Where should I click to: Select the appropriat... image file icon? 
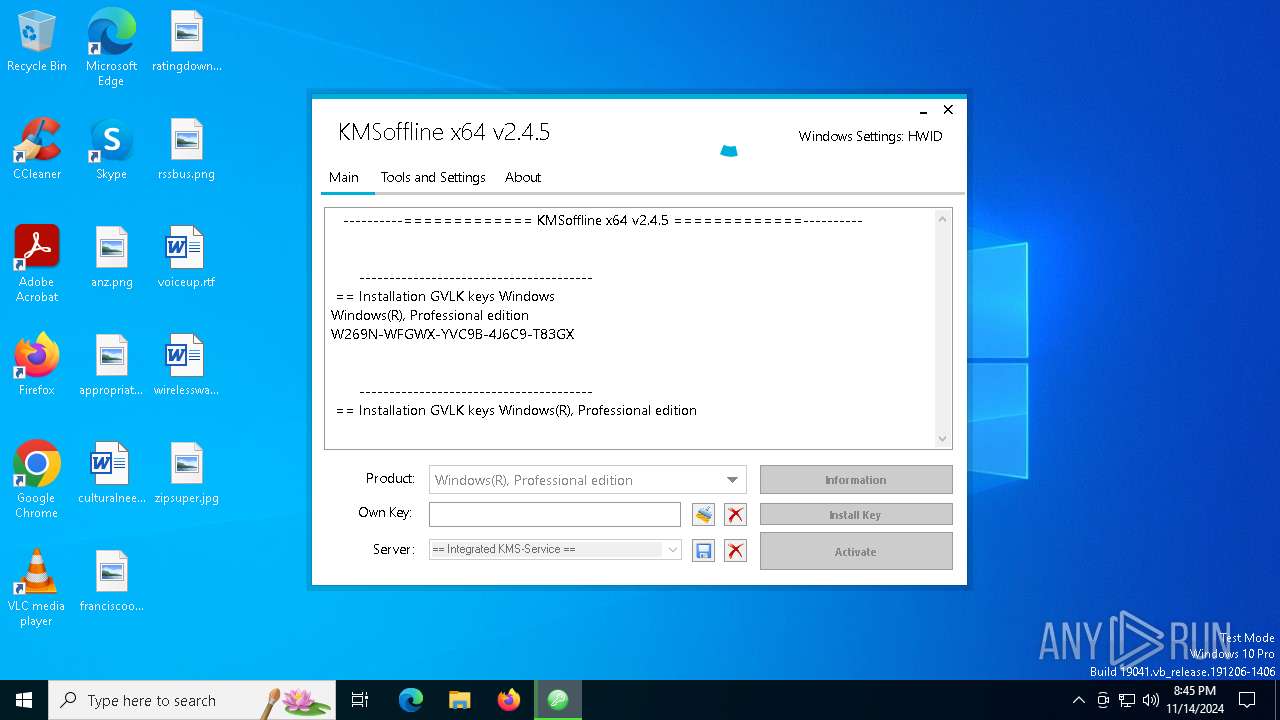111,366
